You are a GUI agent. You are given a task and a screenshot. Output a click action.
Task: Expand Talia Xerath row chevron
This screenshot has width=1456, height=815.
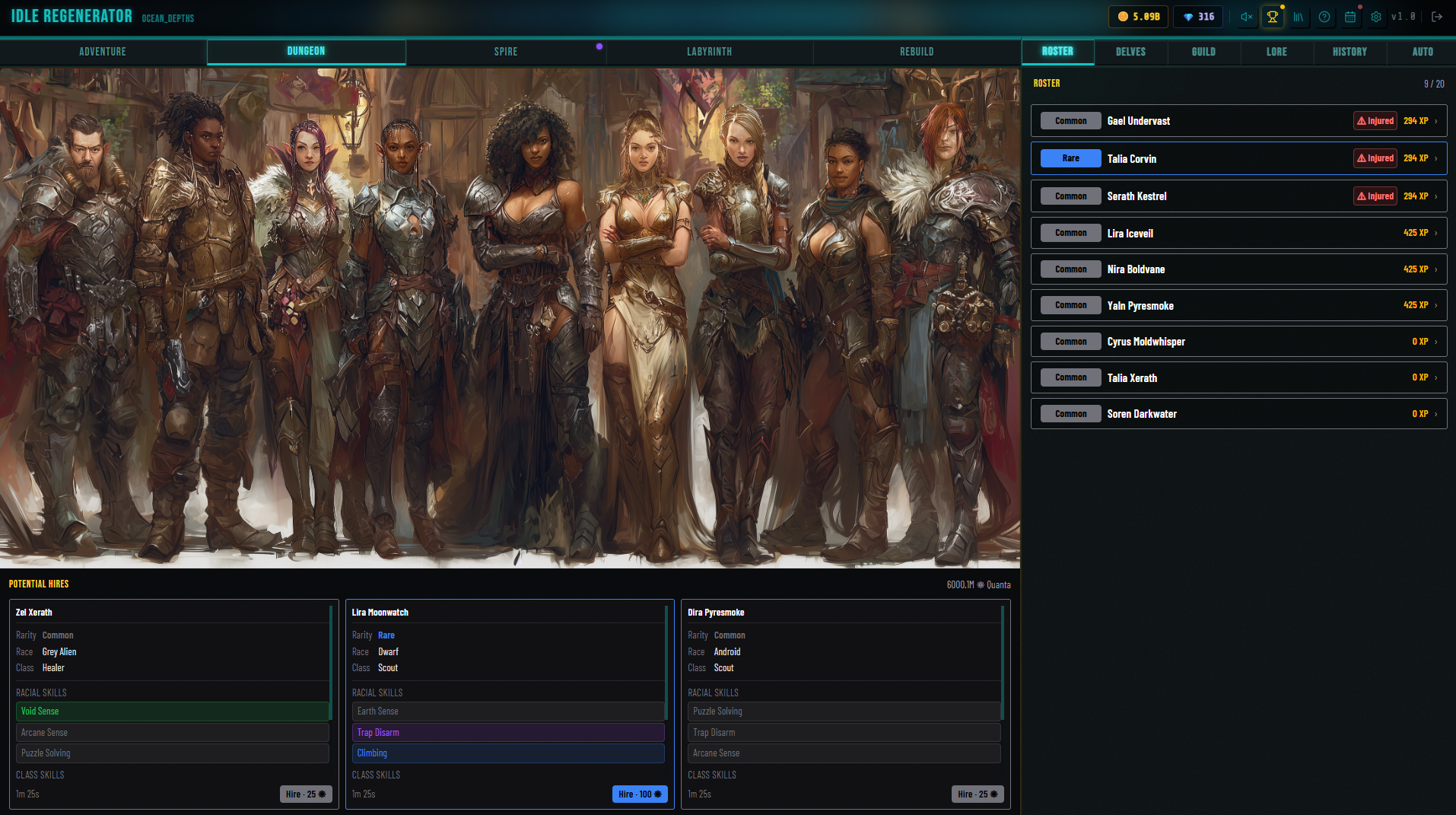pyautogui.click(x=1436, y=377)
